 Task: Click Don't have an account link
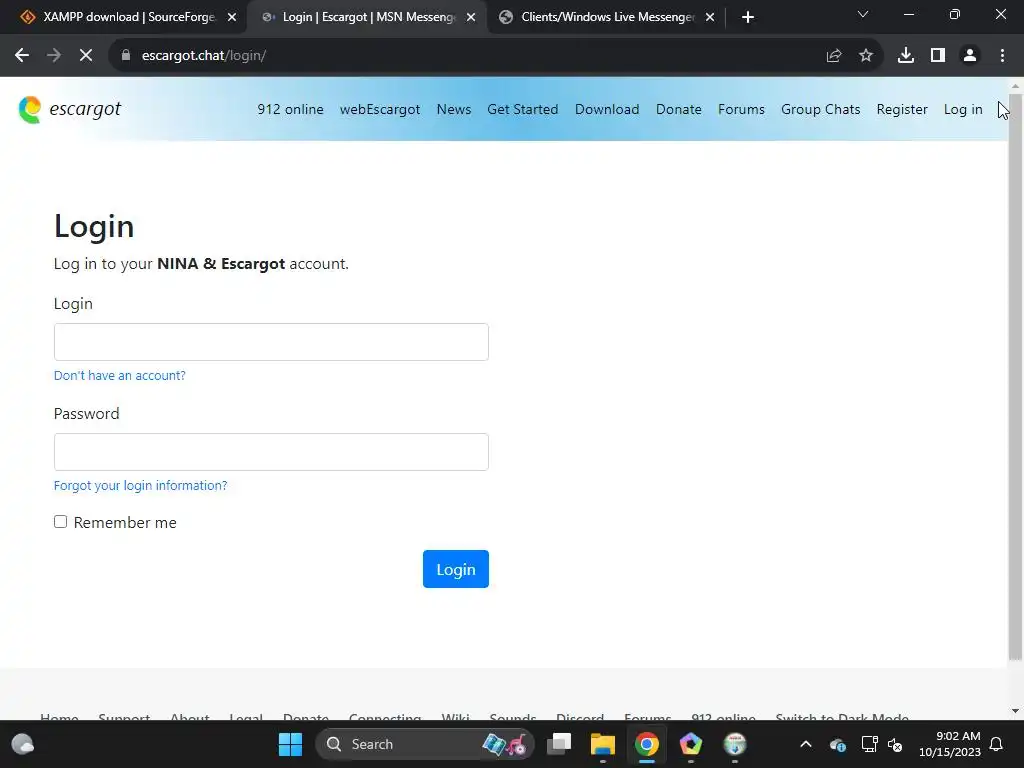[x=120, y=376]
